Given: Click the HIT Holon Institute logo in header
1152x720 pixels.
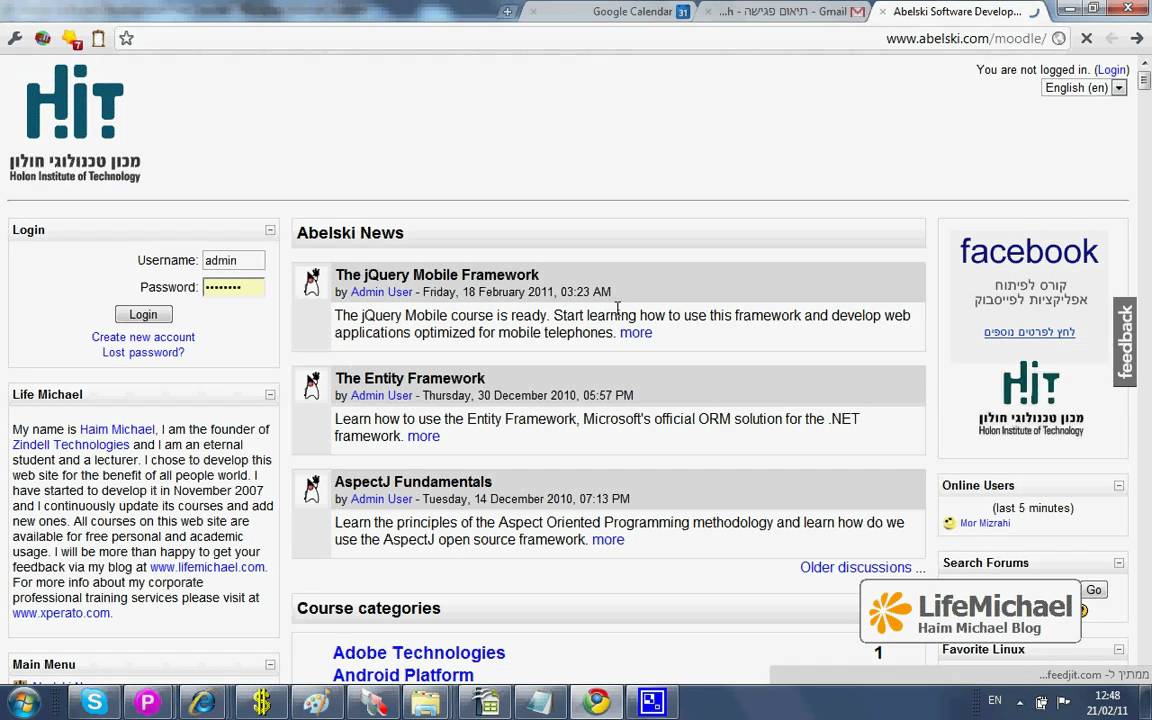Looking at the screenshot, I should point(75,123).
